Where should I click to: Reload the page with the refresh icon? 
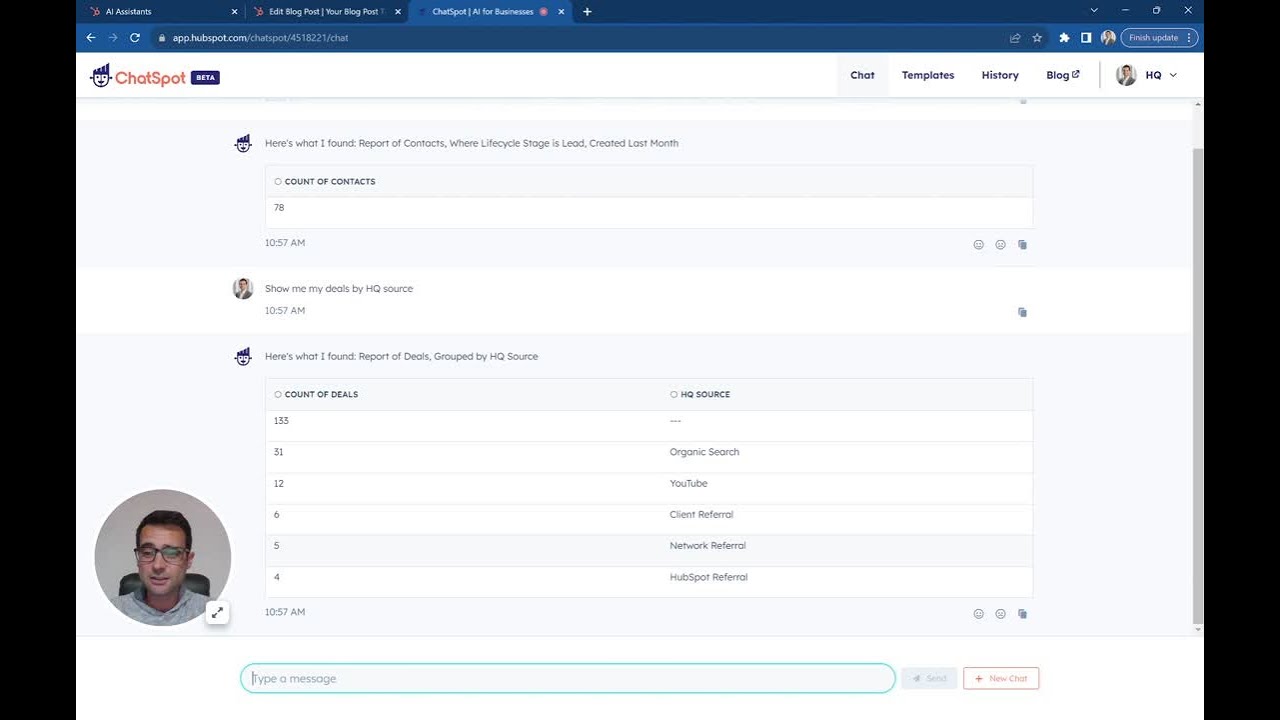[x=135, y=38]
